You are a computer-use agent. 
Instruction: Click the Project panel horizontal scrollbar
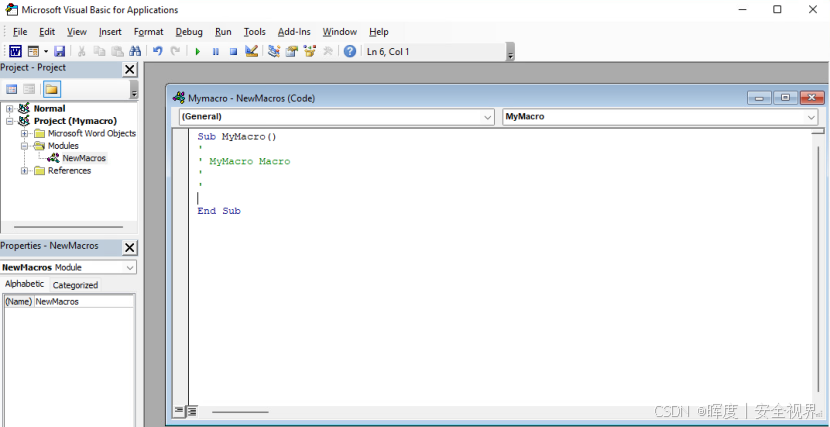tap(68, 228)
